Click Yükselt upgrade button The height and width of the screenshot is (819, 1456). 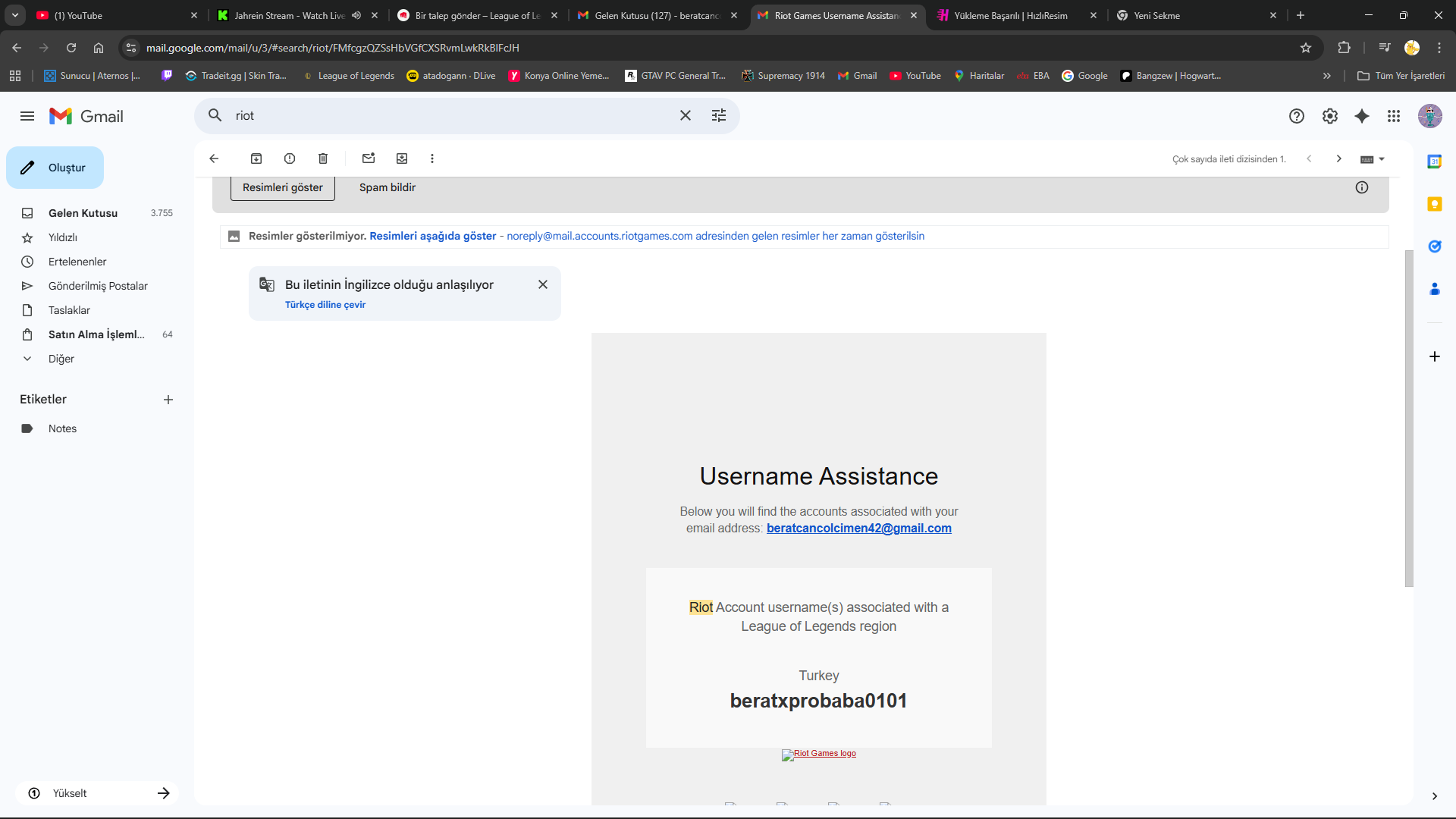97,793
